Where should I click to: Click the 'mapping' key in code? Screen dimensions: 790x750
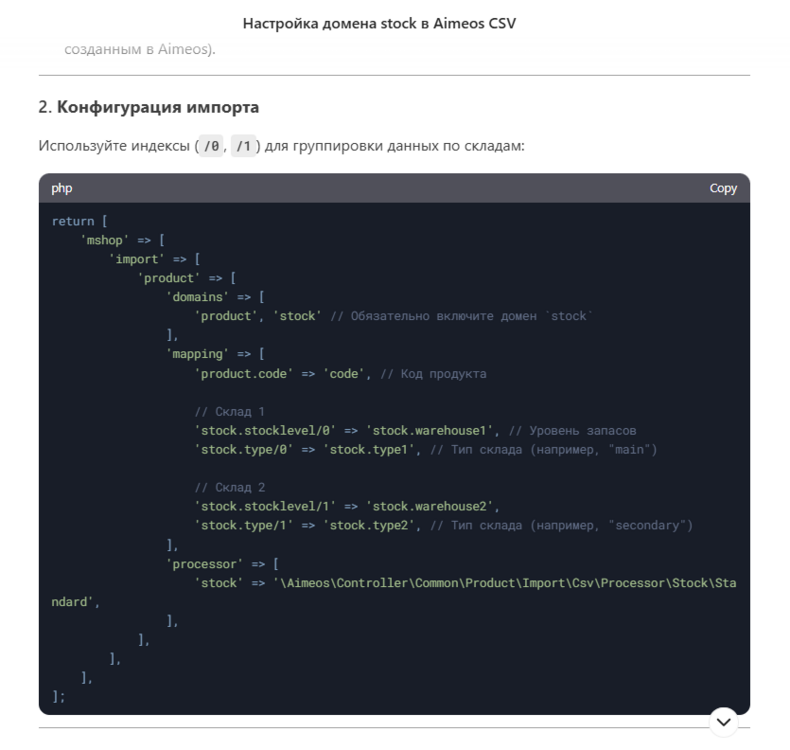197,354
